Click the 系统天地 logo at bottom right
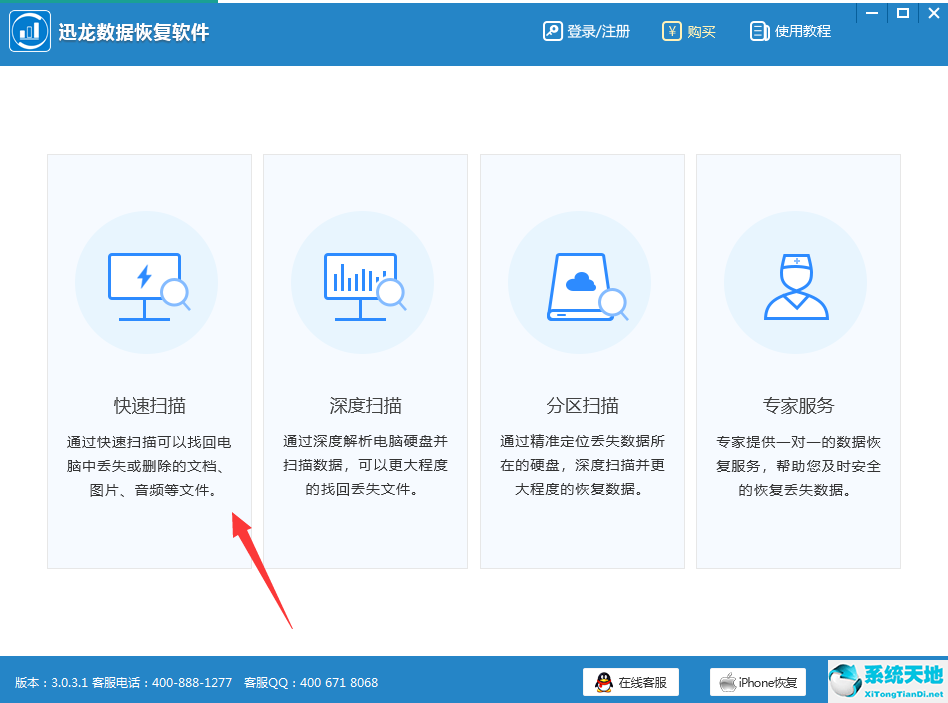 (887, 682)
